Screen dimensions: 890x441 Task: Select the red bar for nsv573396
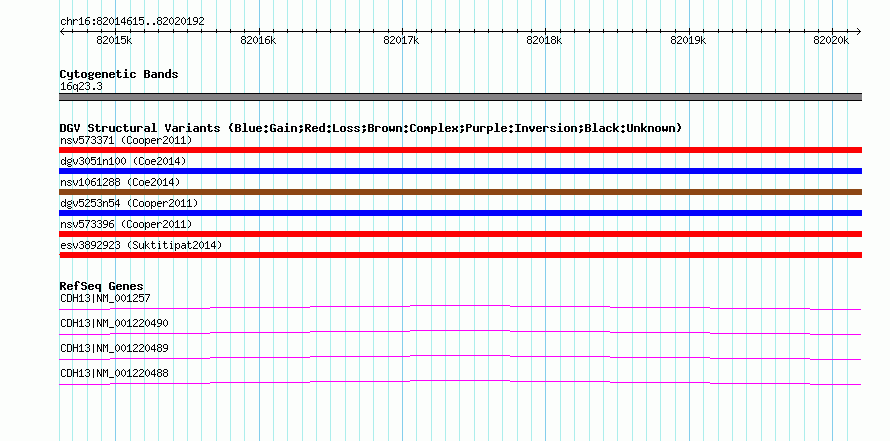coord(460,234)
